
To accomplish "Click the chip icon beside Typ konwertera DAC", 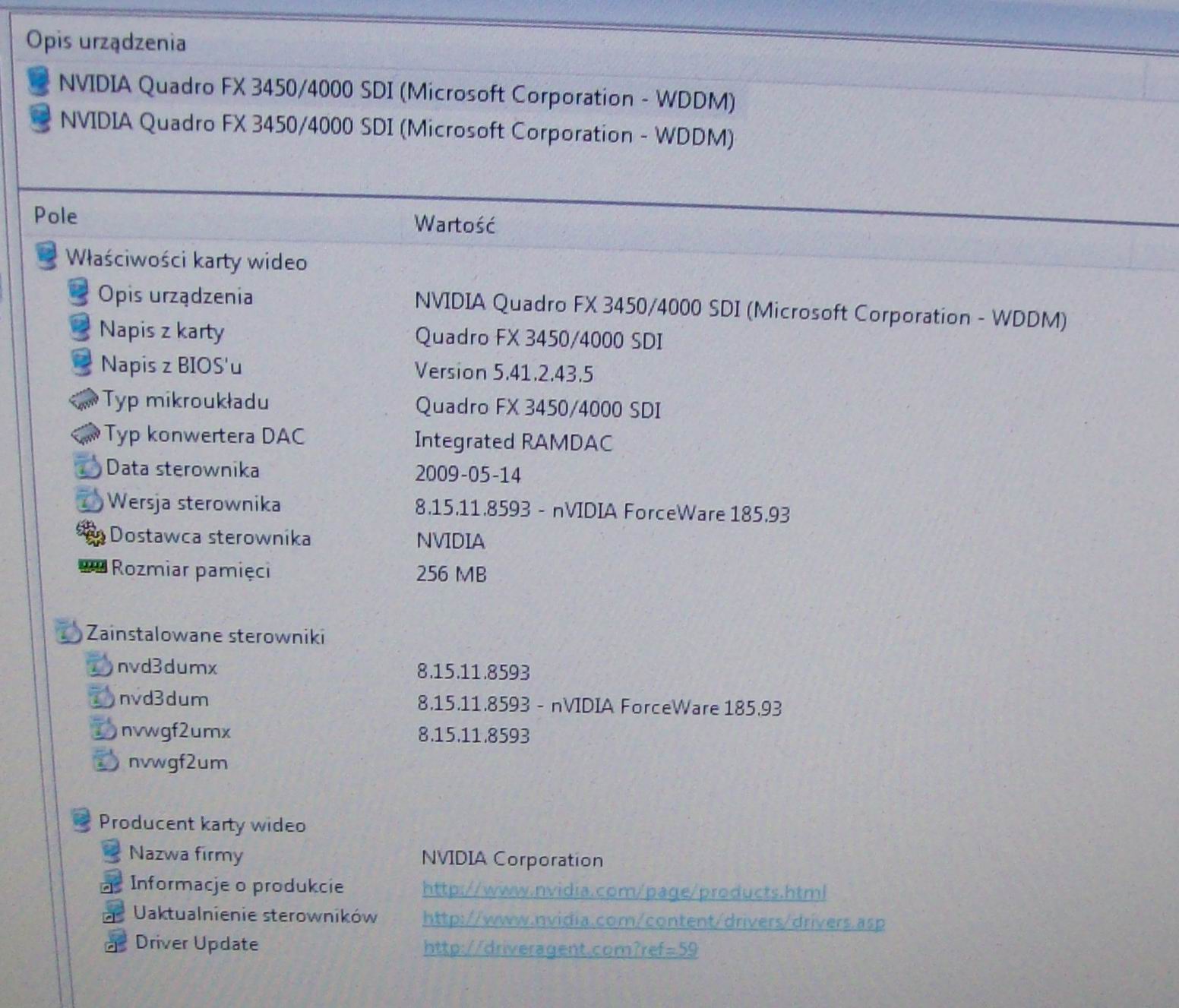I will point(85,434).
